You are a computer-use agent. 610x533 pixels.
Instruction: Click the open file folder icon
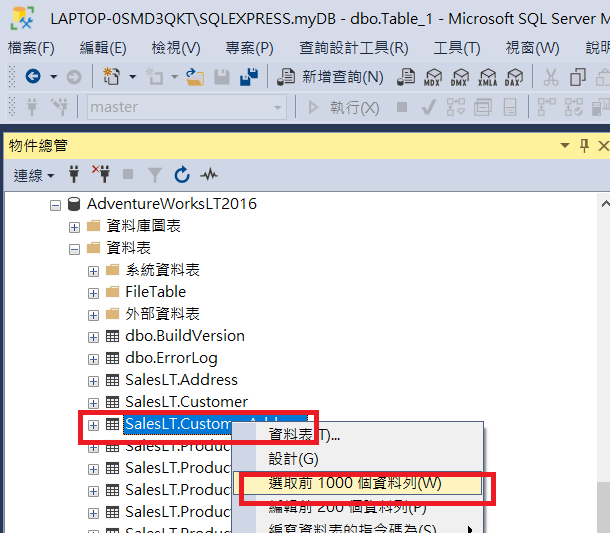[x=195, y=77]
